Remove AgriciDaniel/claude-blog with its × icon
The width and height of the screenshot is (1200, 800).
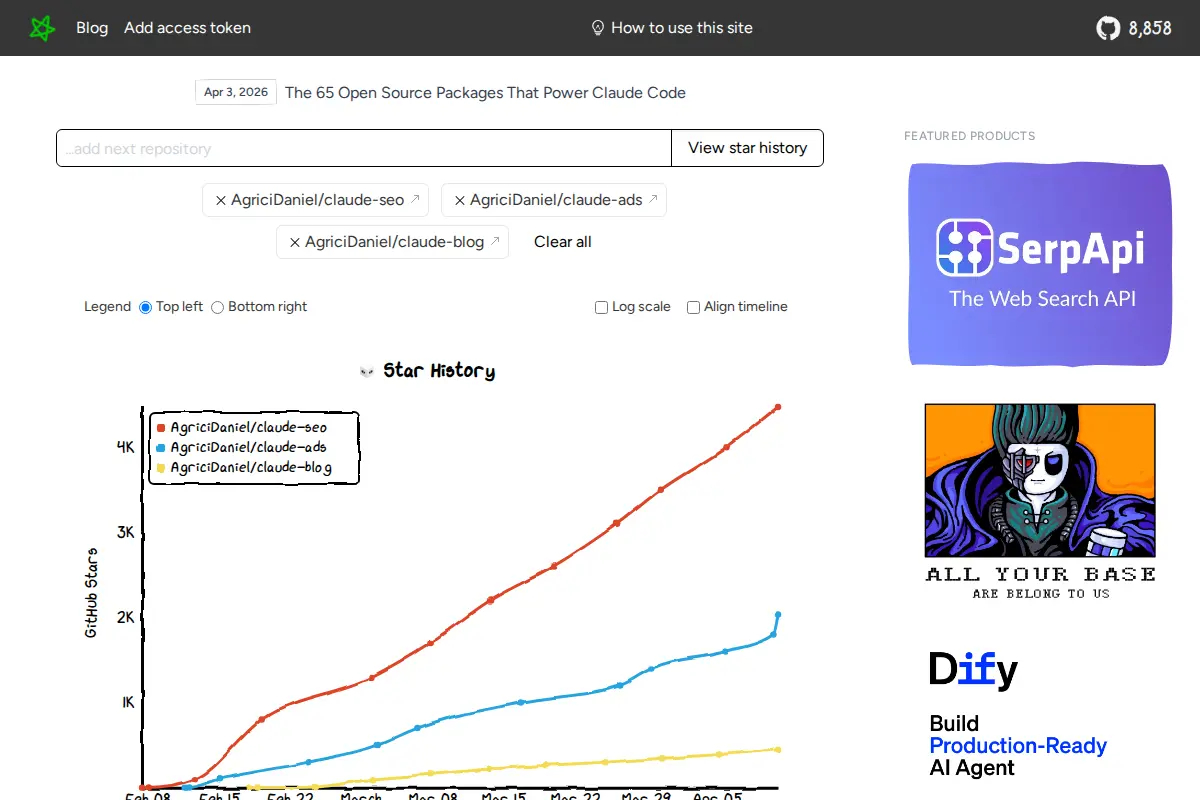(295, 241)
